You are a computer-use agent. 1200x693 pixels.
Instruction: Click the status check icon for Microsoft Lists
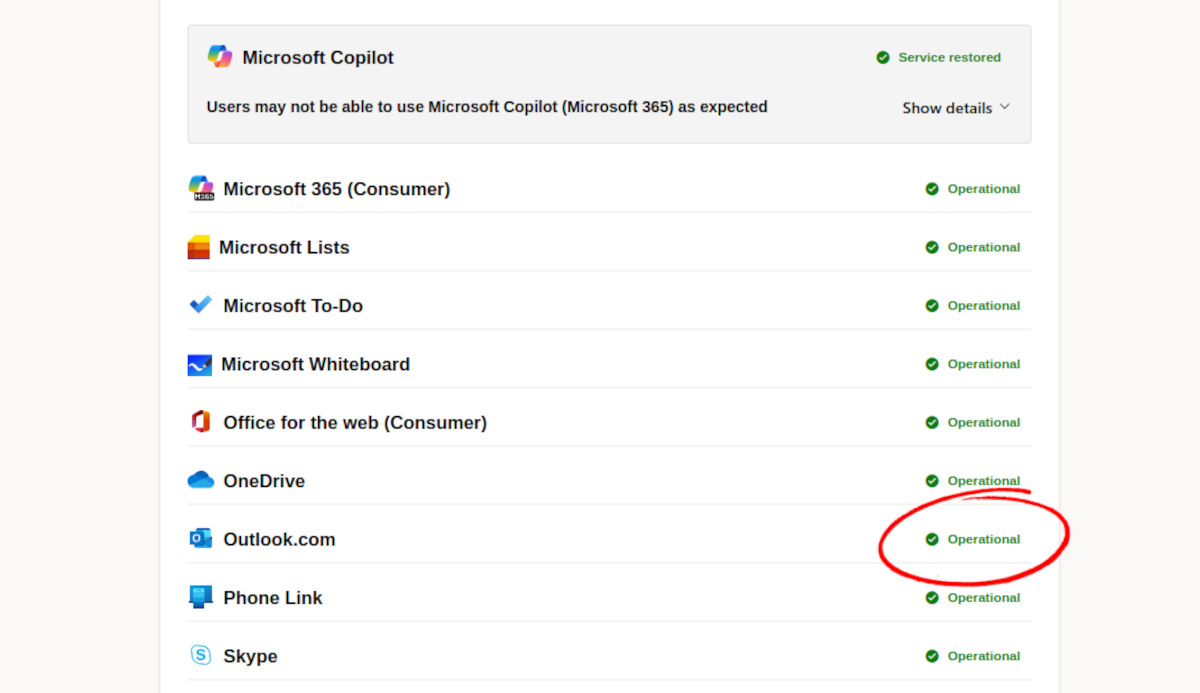point(932,247)
